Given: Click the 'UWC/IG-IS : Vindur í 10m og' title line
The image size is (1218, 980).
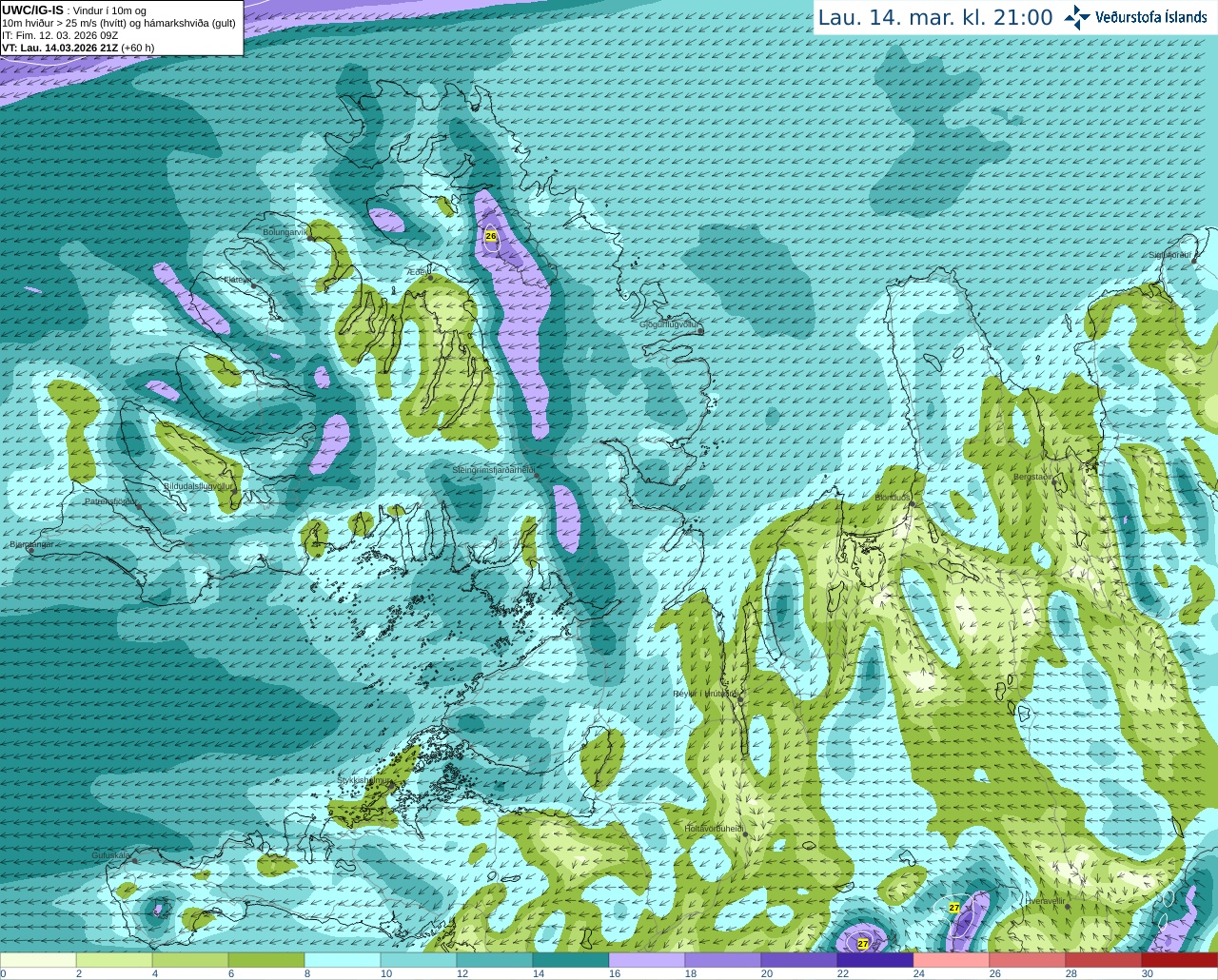Looking at the screenshot, I should [74, 10].
